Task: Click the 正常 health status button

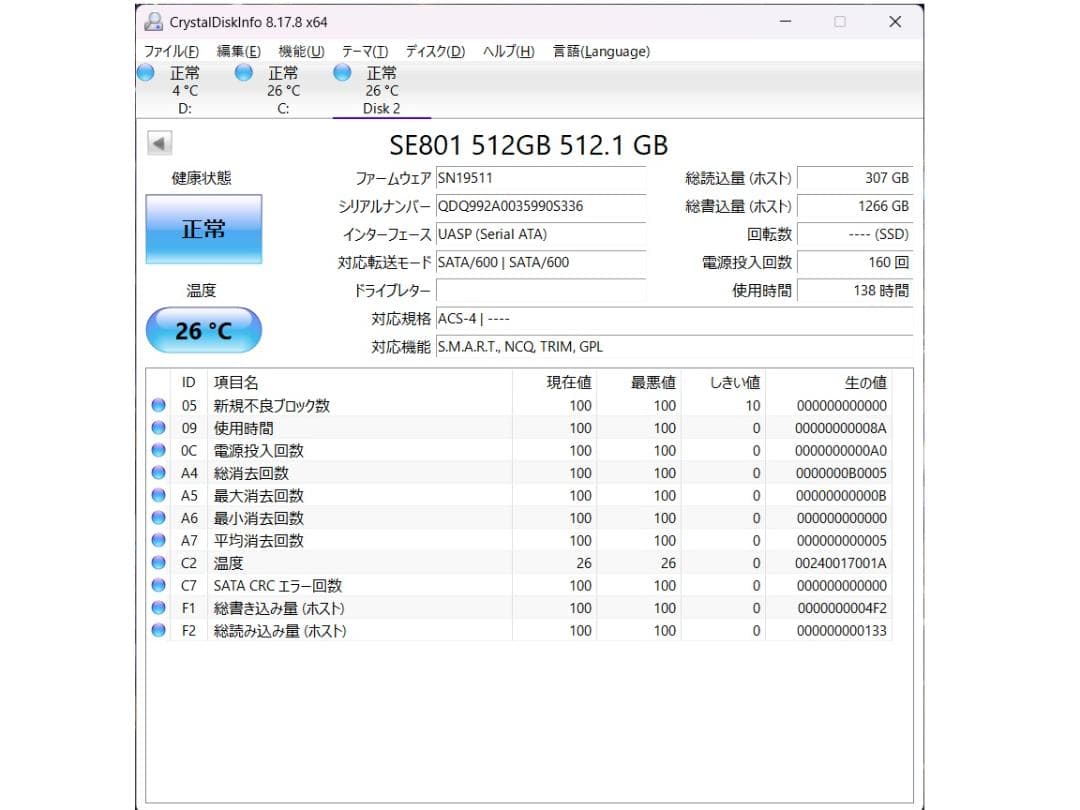Action: [x=204, y=229]
